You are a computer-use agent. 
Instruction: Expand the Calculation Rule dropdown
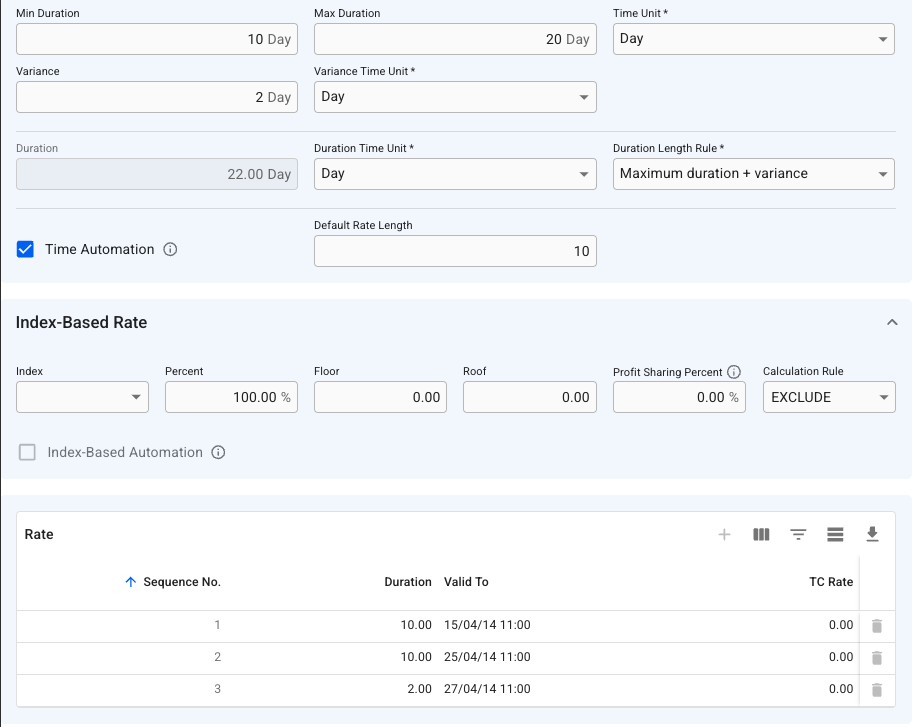coord(828,397)
